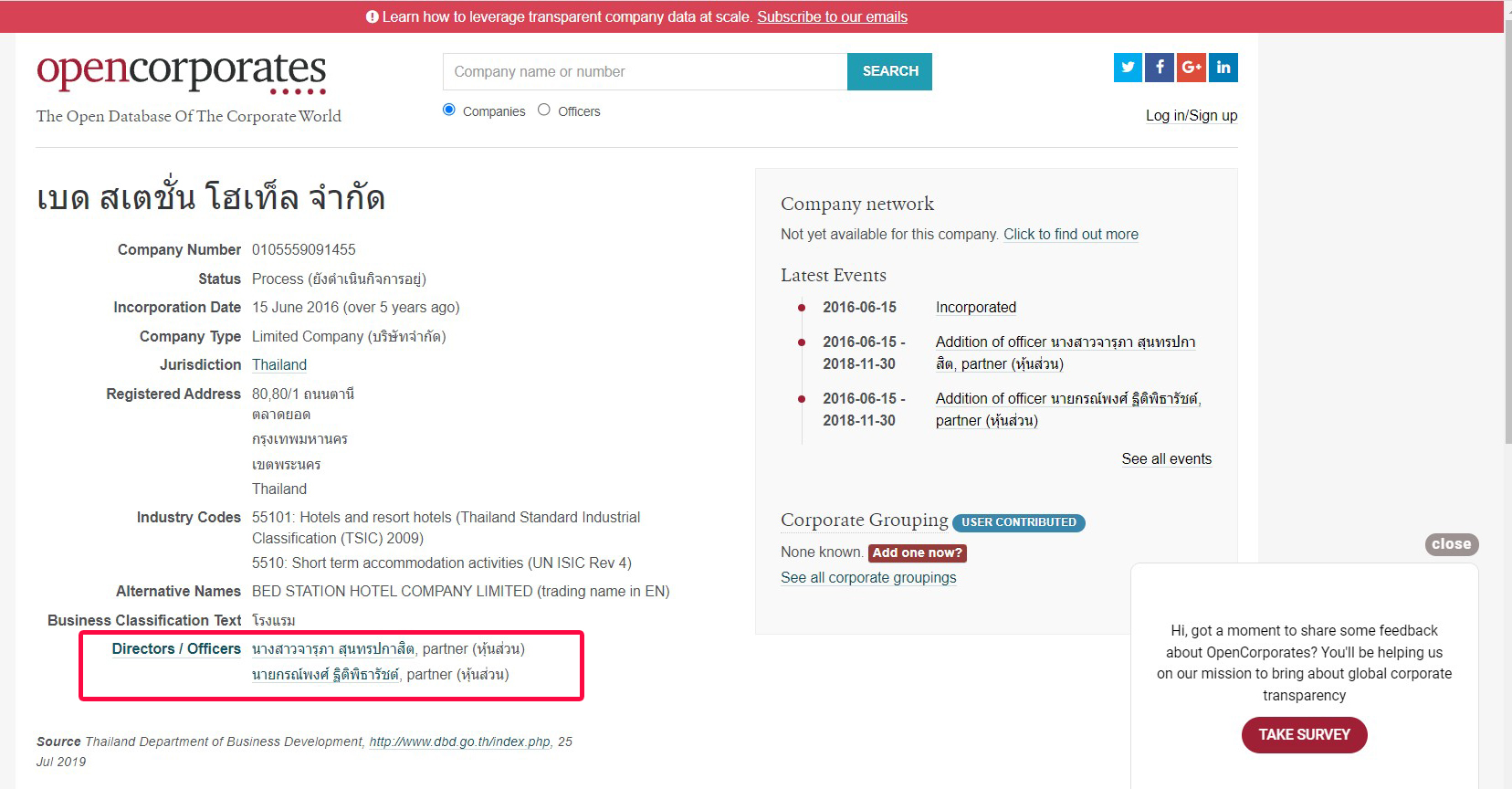Dismiss the feedback popup with close
Screen dimensions: 1512x789
pos(1451,544)
